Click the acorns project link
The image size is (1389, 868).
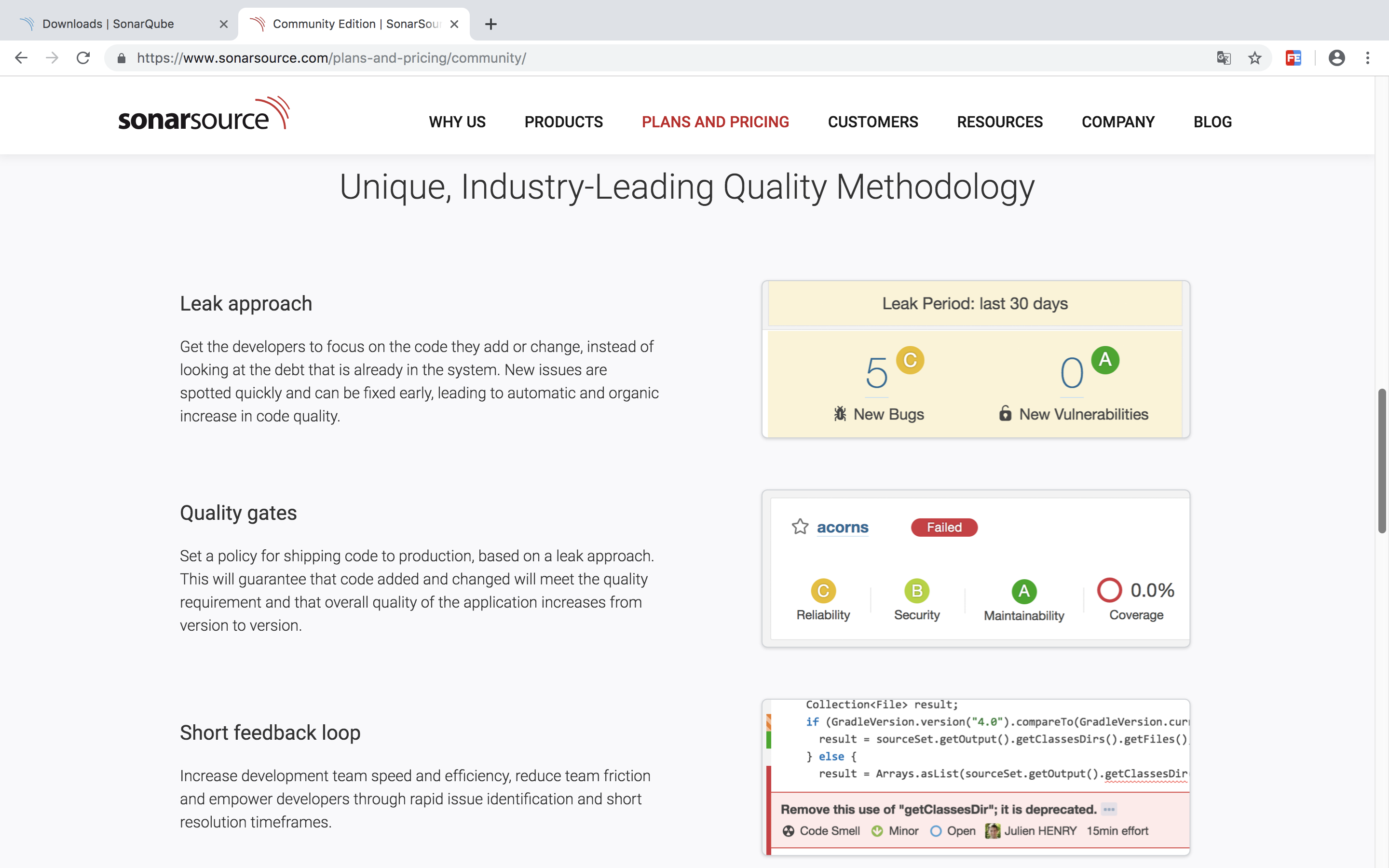click(x=842, y=527)
